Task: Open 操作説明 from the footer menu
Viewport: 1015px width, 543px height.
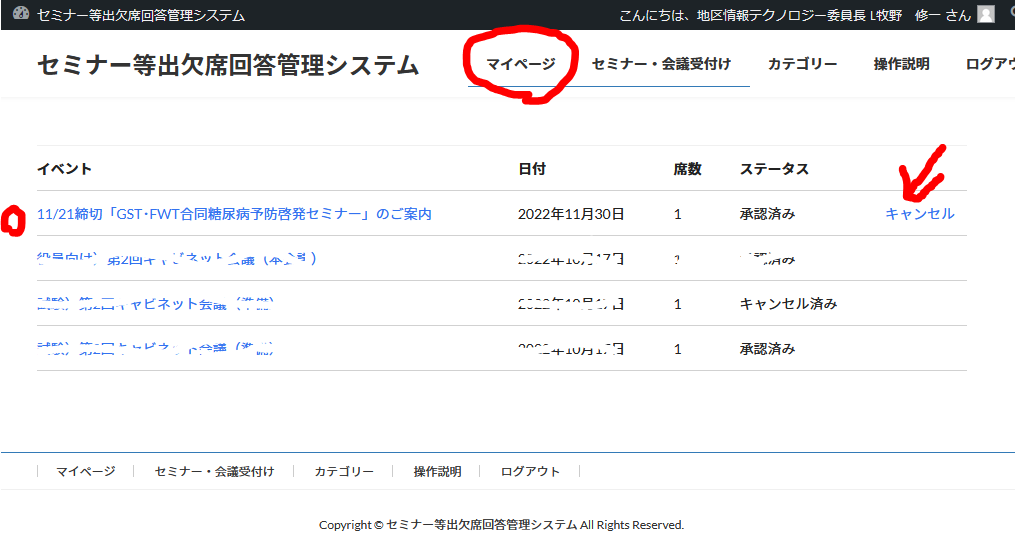Action: [x=437, y=472]
